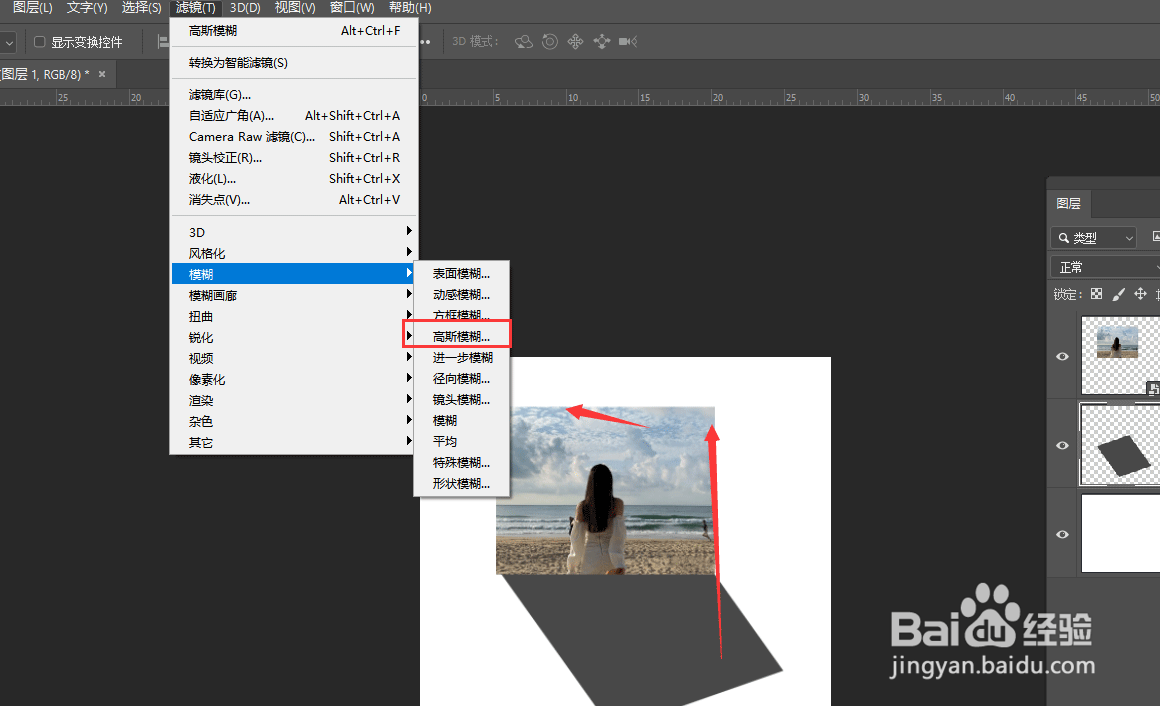Click the lock transparent pixels icon

pos(1096,294)
